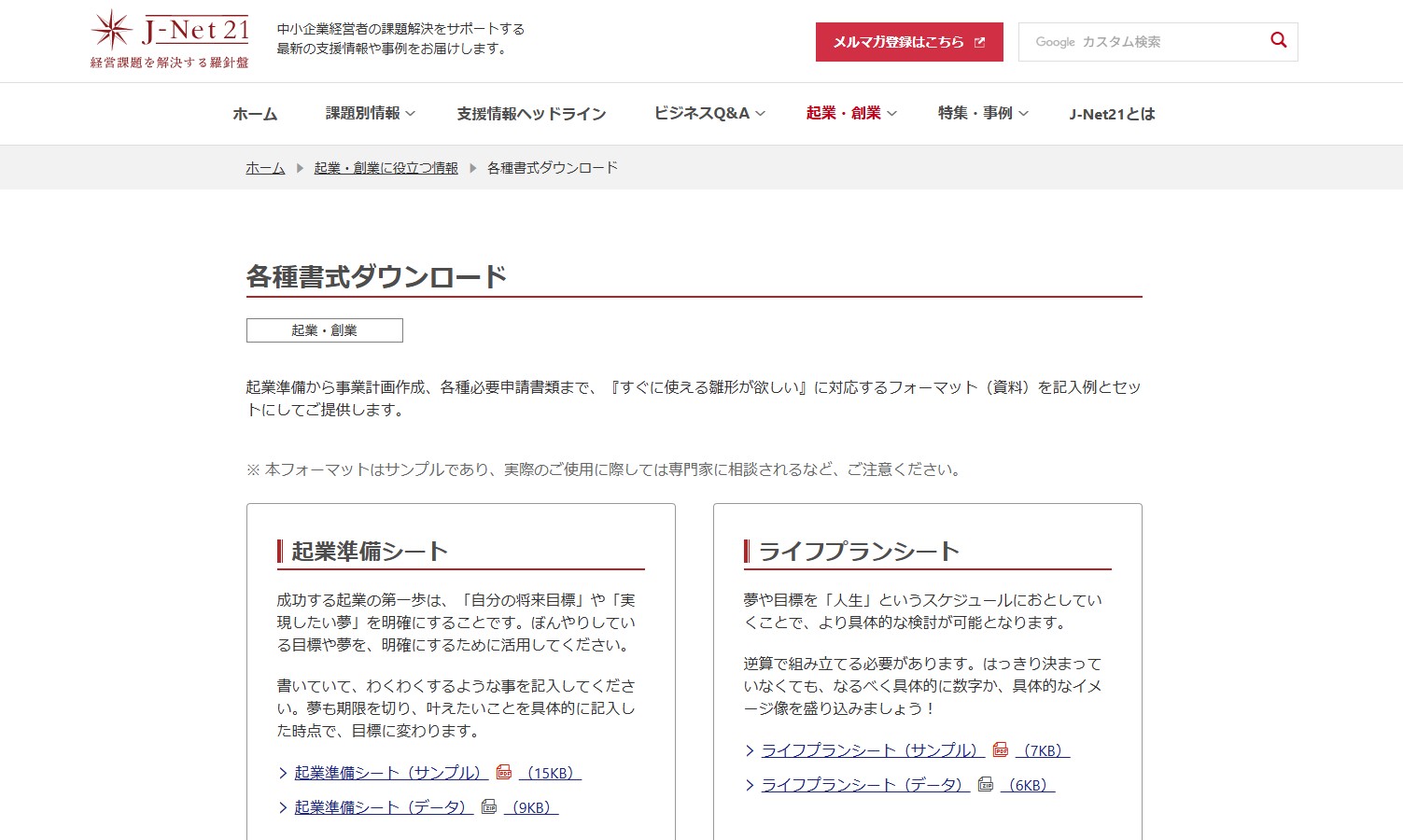The height and width of the screenshot is (840, 1403).
Task: Click the red search magnifier icon
Action: click(1278, 40)
